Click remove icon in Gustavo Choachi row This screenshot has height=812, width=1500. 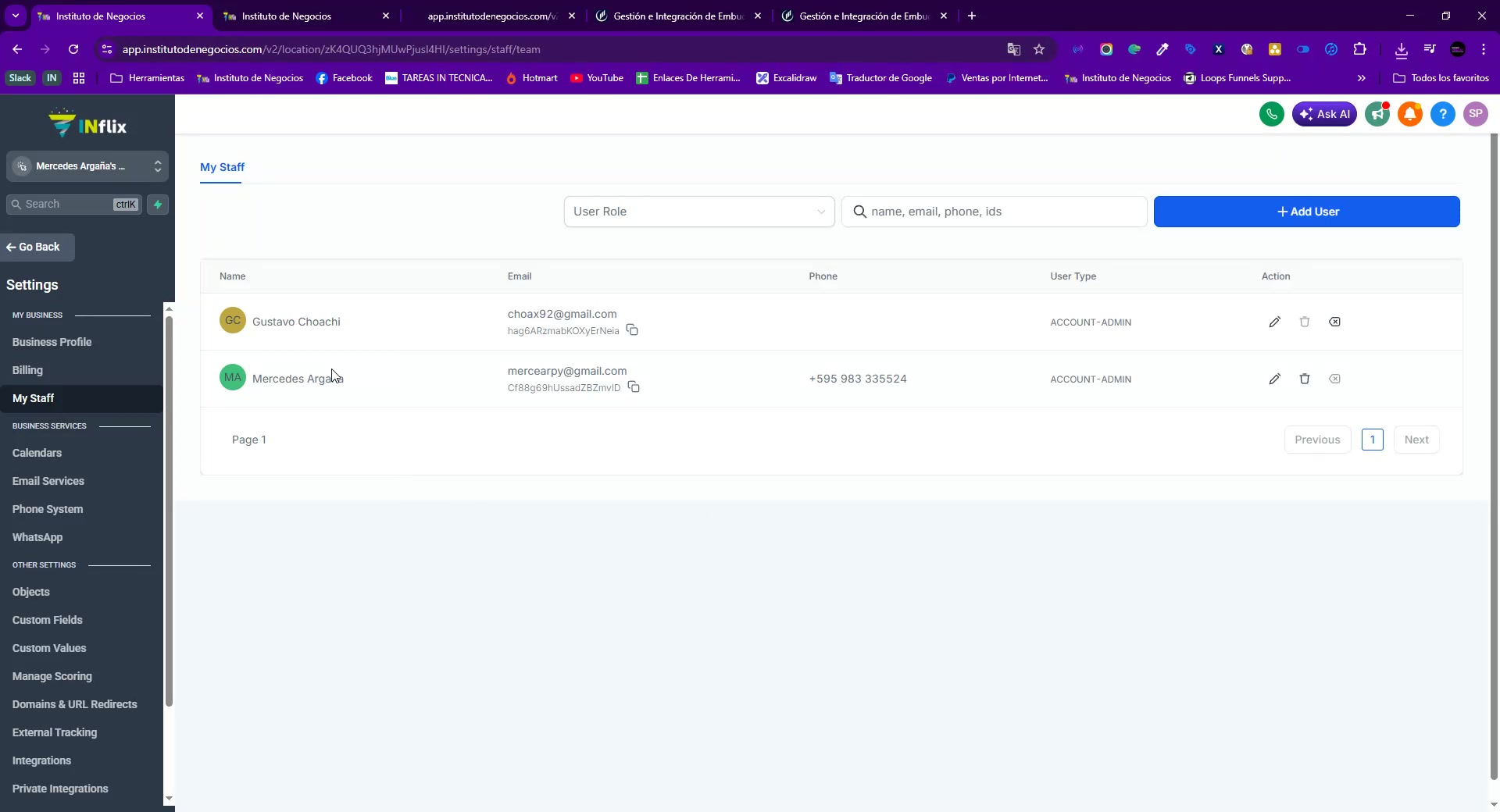(1334, 322)
